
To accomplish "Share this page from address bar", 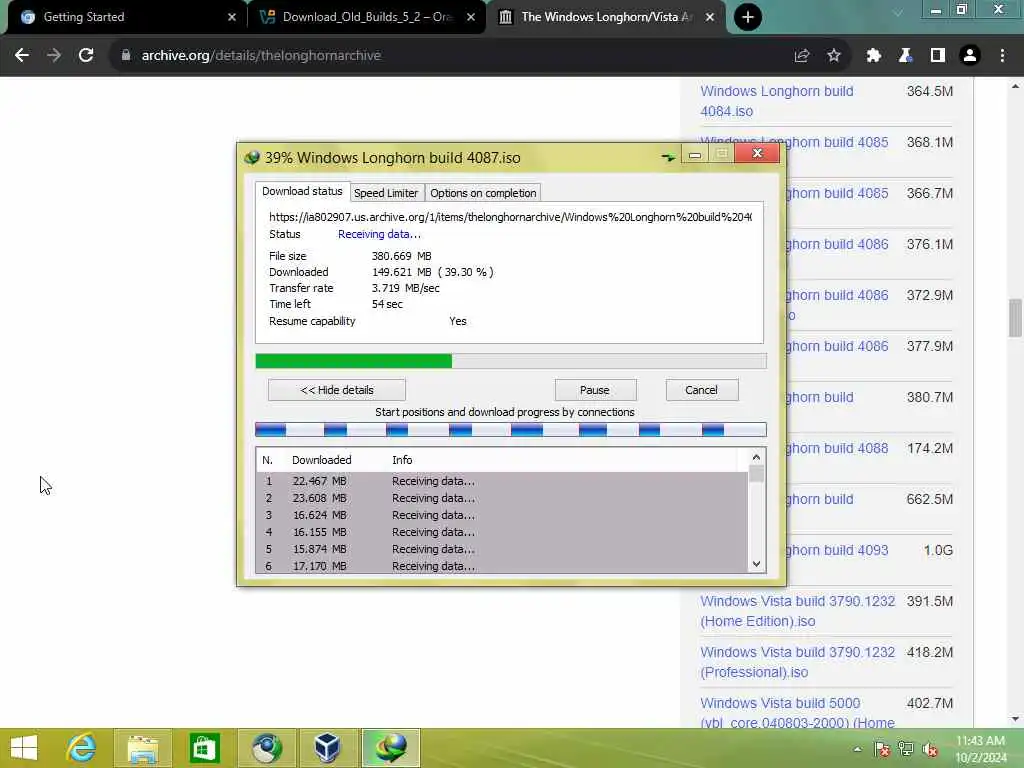I will point(802,56).
